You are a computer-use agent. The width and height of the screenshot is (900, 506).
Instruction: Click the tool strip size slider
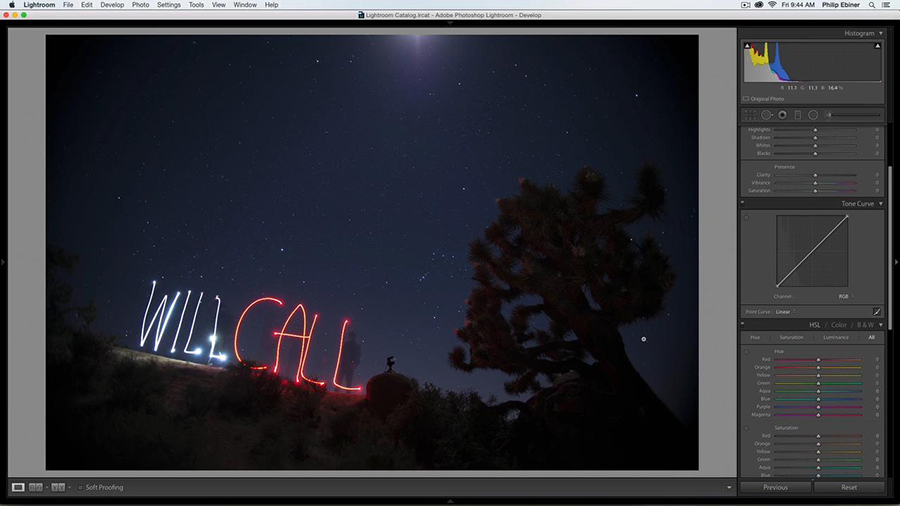(x=855, y=115)
